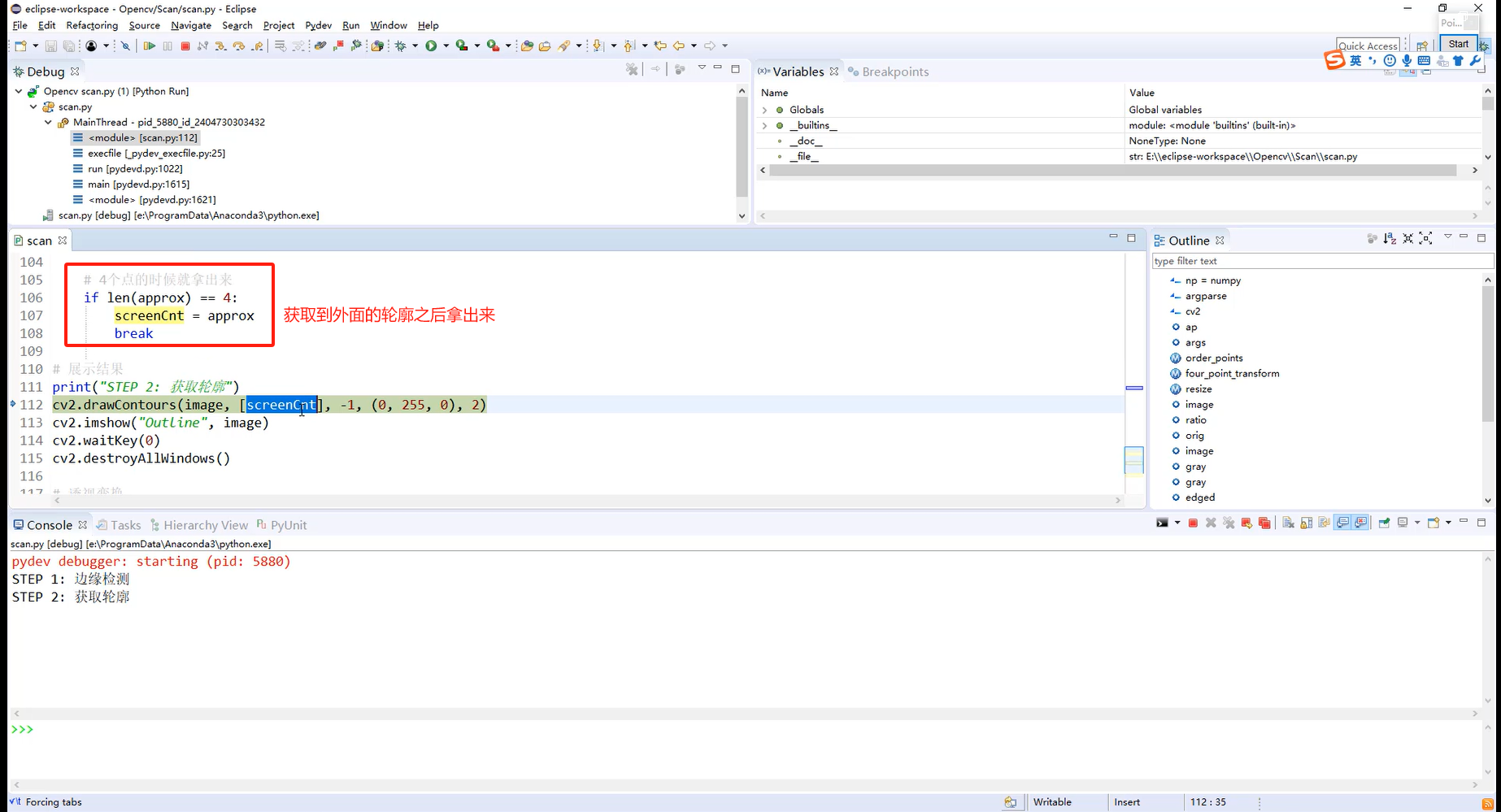Click the Resume debug button
Screen dimensions: 1501x812
150,46
